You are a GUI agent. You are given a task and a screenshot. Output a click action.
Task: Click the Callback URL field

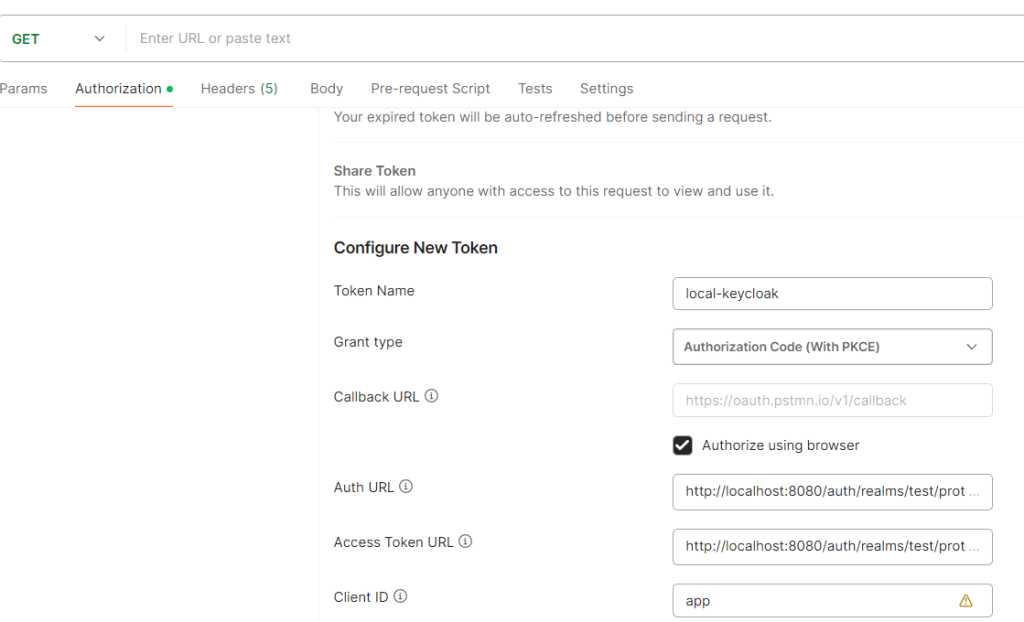pos(832,400)
